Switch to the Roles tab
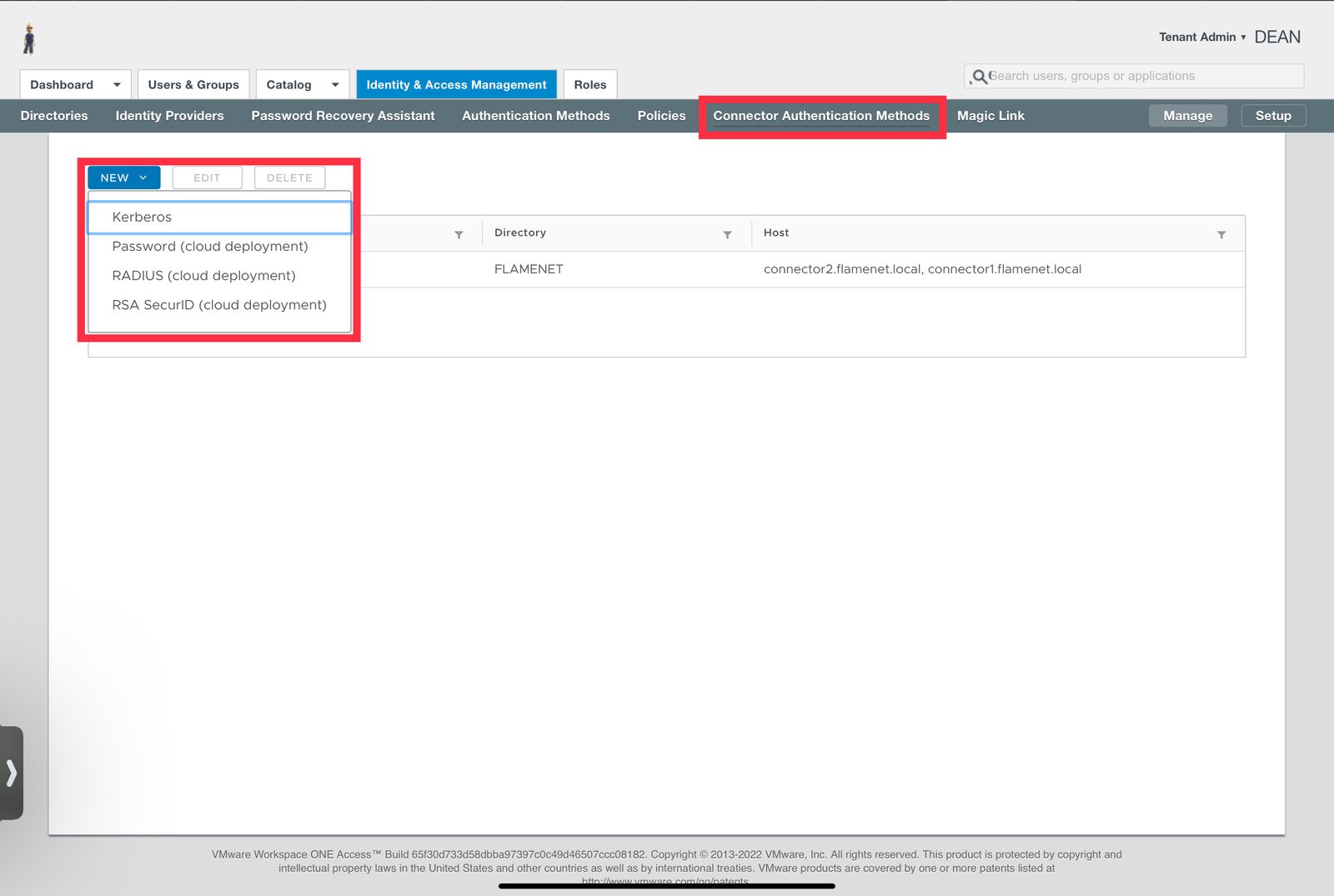The width and height of the screenshot is (1334, 896). pos(589,85)
